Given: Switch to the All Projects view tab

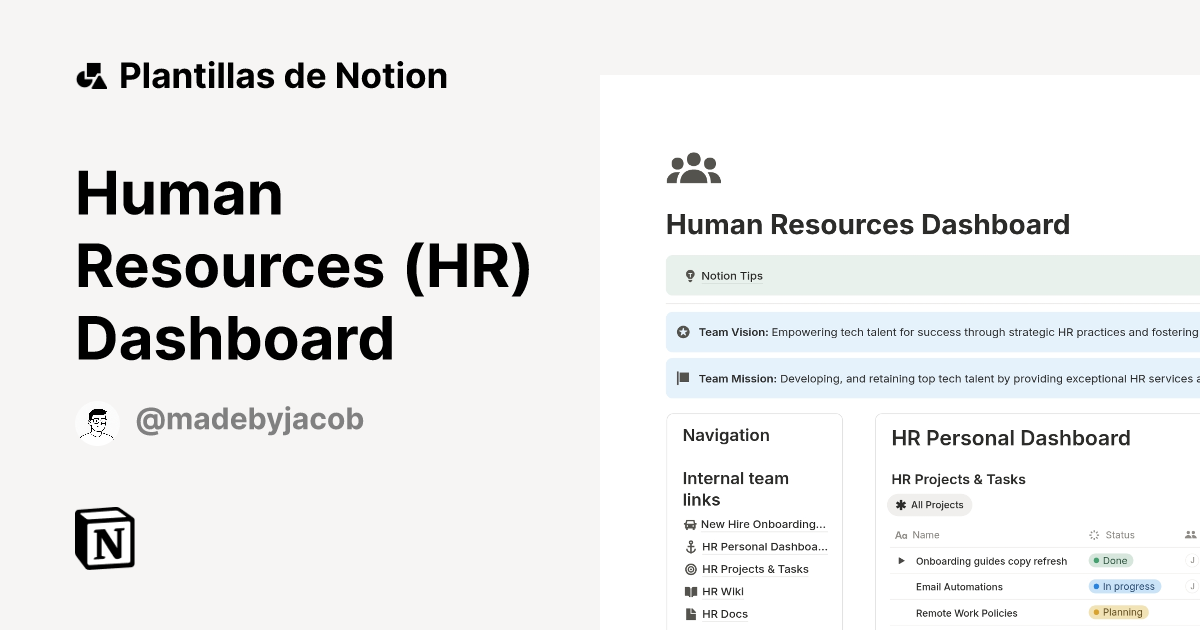Looking at the screenshot, I should point(930,505).
